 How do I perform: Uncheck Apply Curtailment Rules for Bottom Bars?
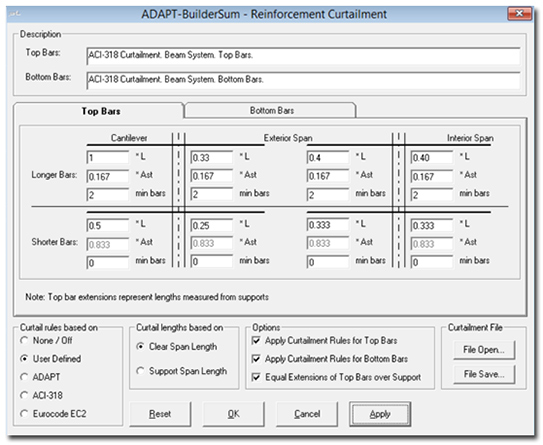point(256,359)
